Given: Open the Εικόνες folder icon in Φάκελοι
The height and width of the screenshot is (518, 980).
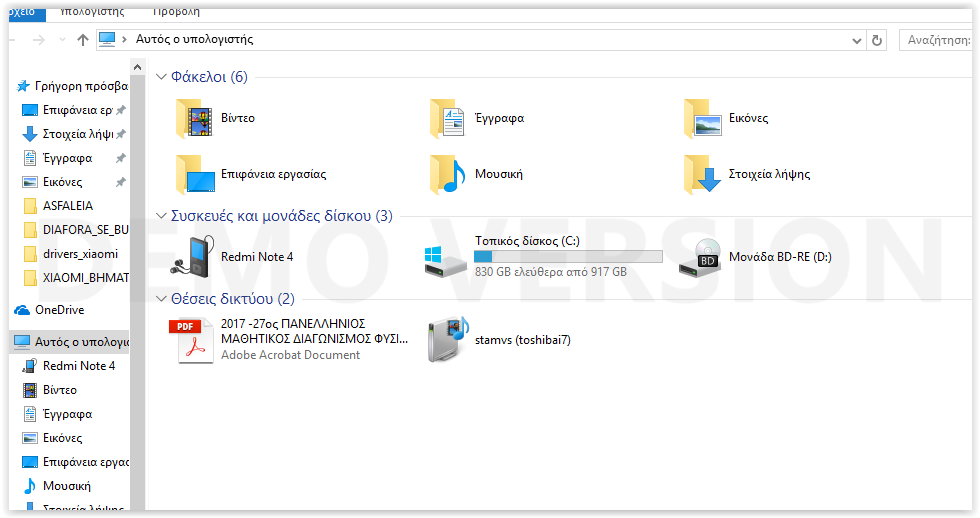Looking at the screenshot, I should tap(702, 118).
